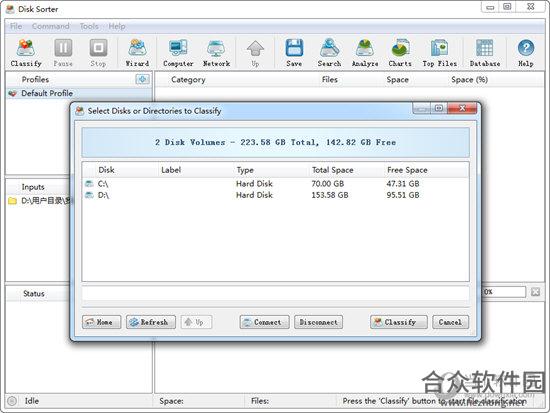Image resolution: width=550 pixels, height=413 pixels.
Task: Open the Command menu
Action: tap(51, 26)
